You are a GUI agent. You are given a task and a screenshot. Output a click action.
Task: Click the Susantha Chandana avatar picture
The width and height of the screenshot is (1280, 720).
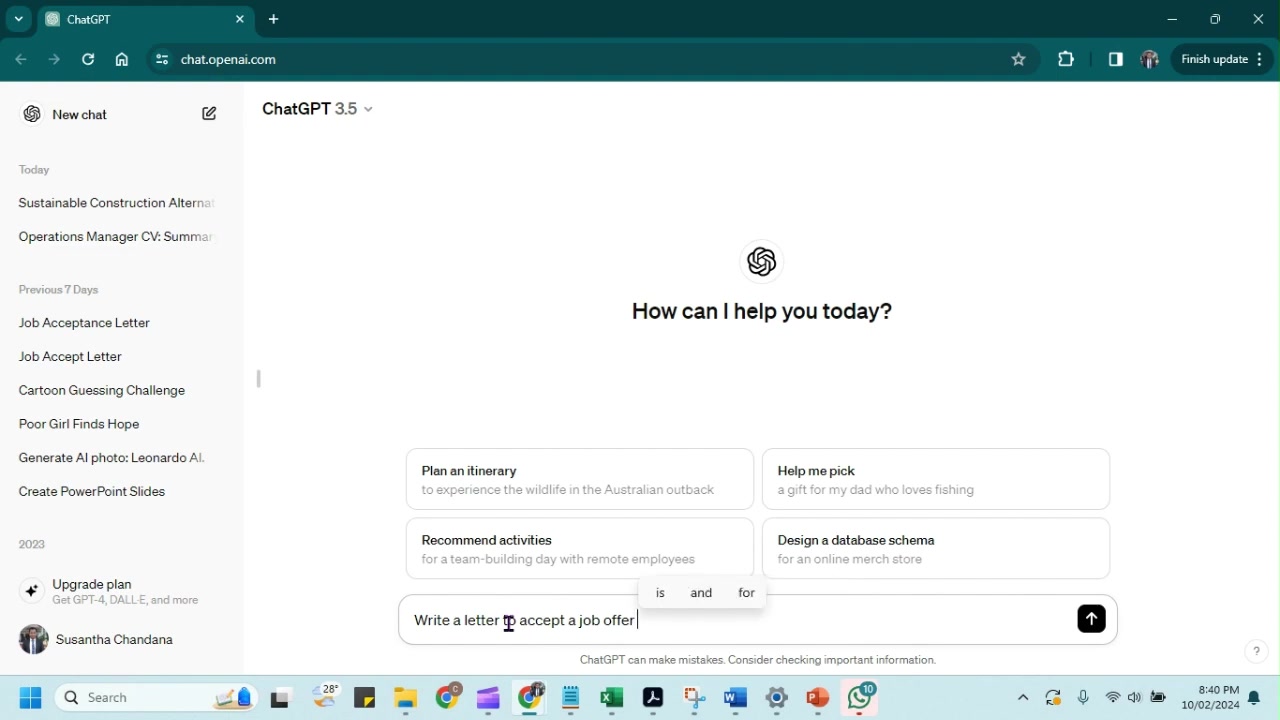[33, 640]
